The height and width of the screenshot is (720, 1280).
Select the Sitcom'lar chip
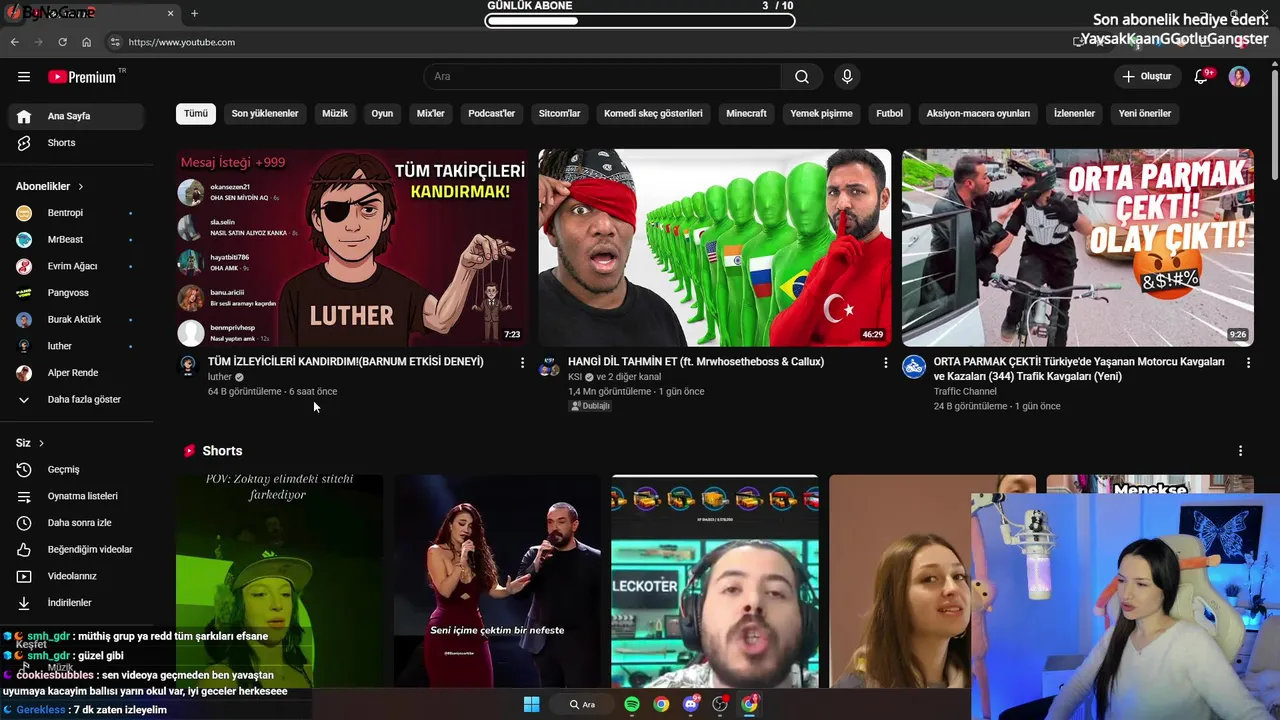(559, 113)
